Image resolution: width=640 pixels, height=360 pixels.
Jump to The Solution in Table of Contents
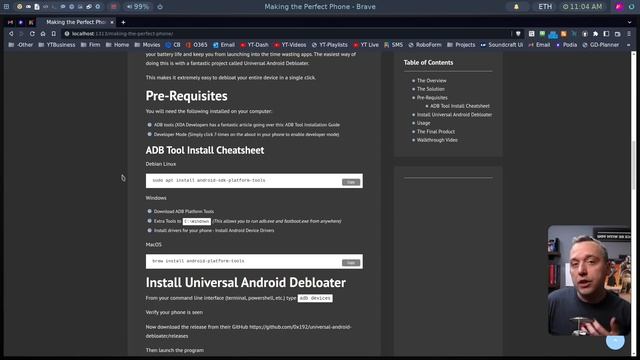coord(431,89)
